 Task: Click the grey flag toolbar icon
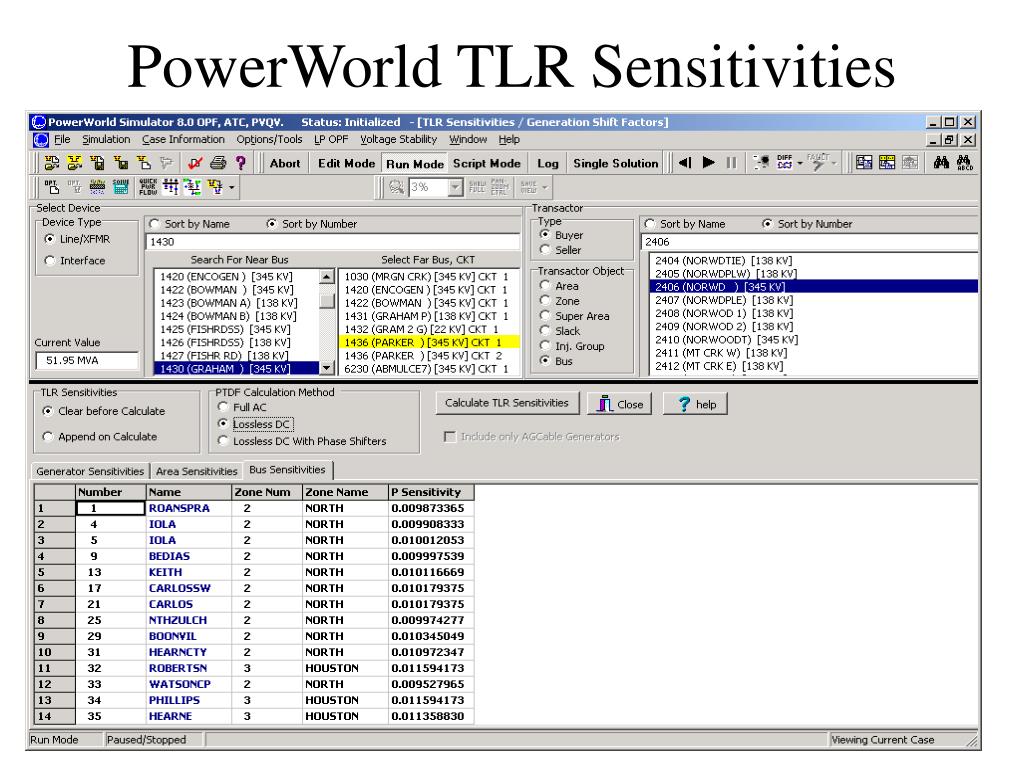(167, 163)
